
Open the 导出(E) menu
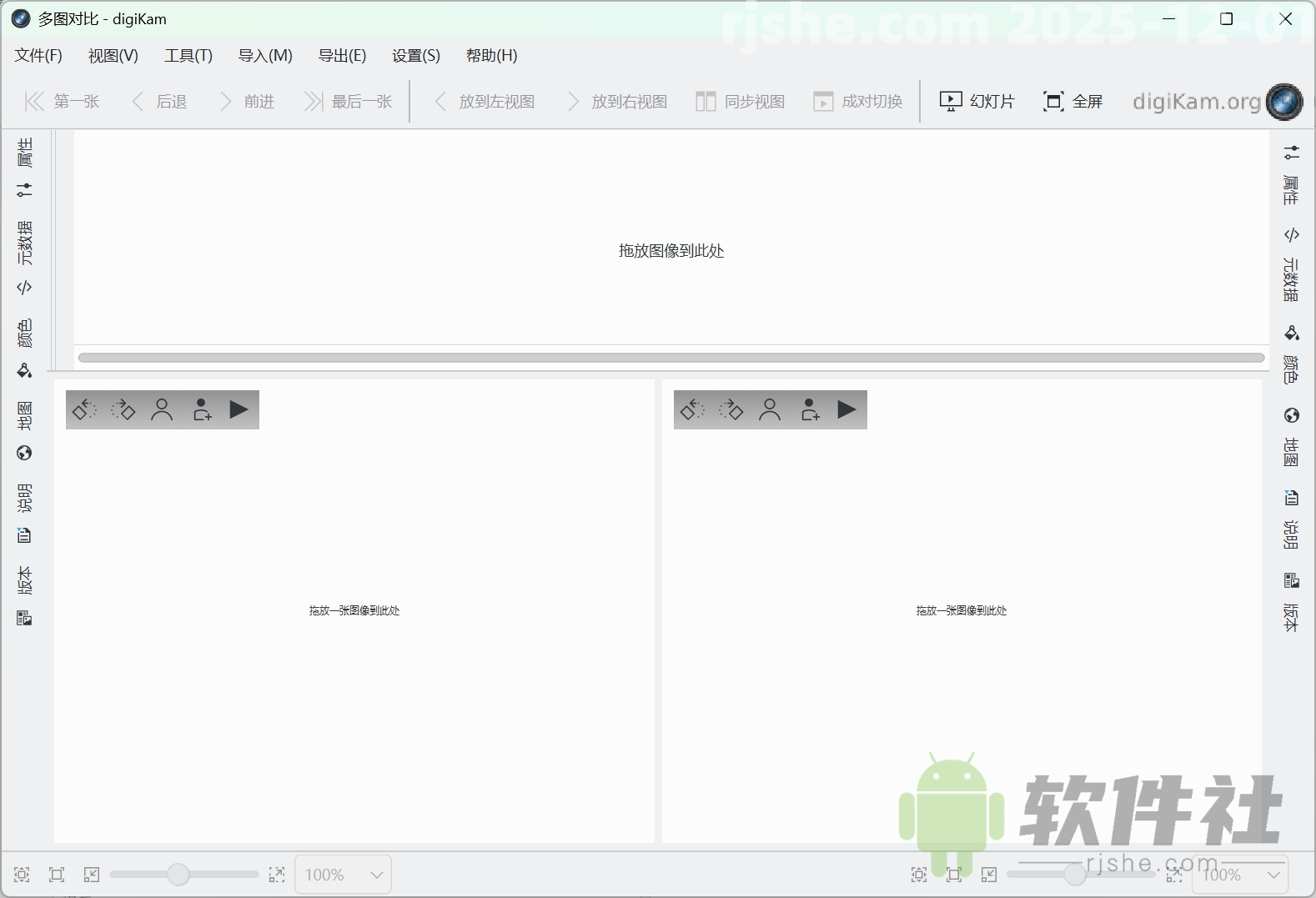pyautogui.click(x=342, y=56)
